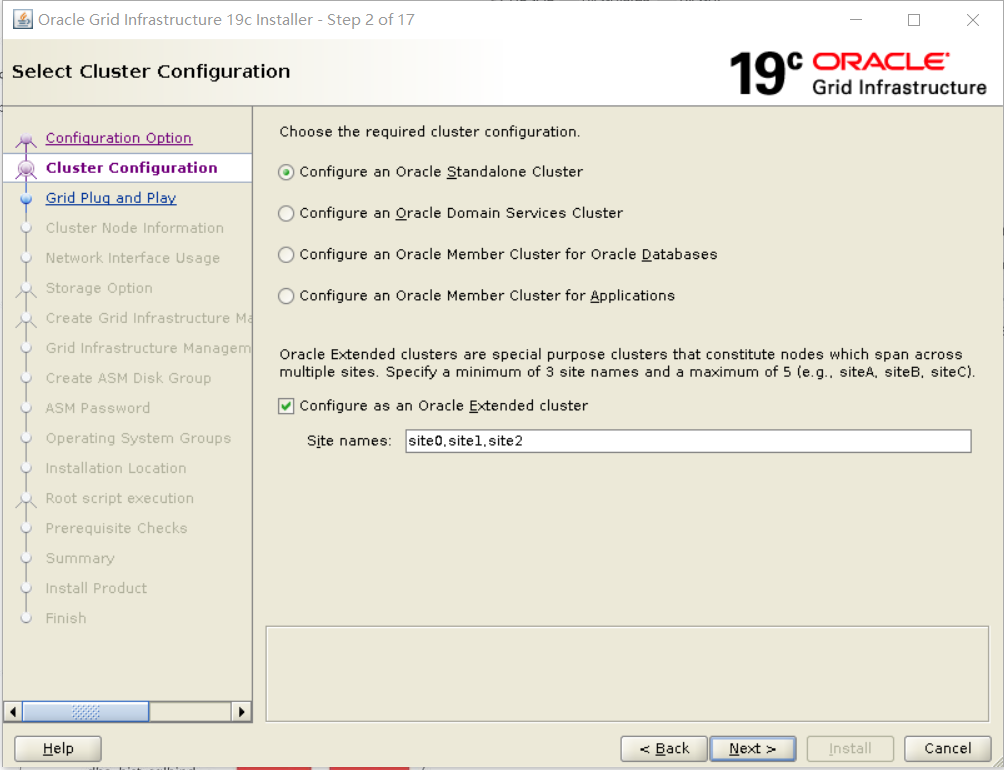The height and width of the screenshot is (770, 1004).
Task: Click the Grid Plug and Play step bullet
Action: pyautogui.click(x=26, y=198)
